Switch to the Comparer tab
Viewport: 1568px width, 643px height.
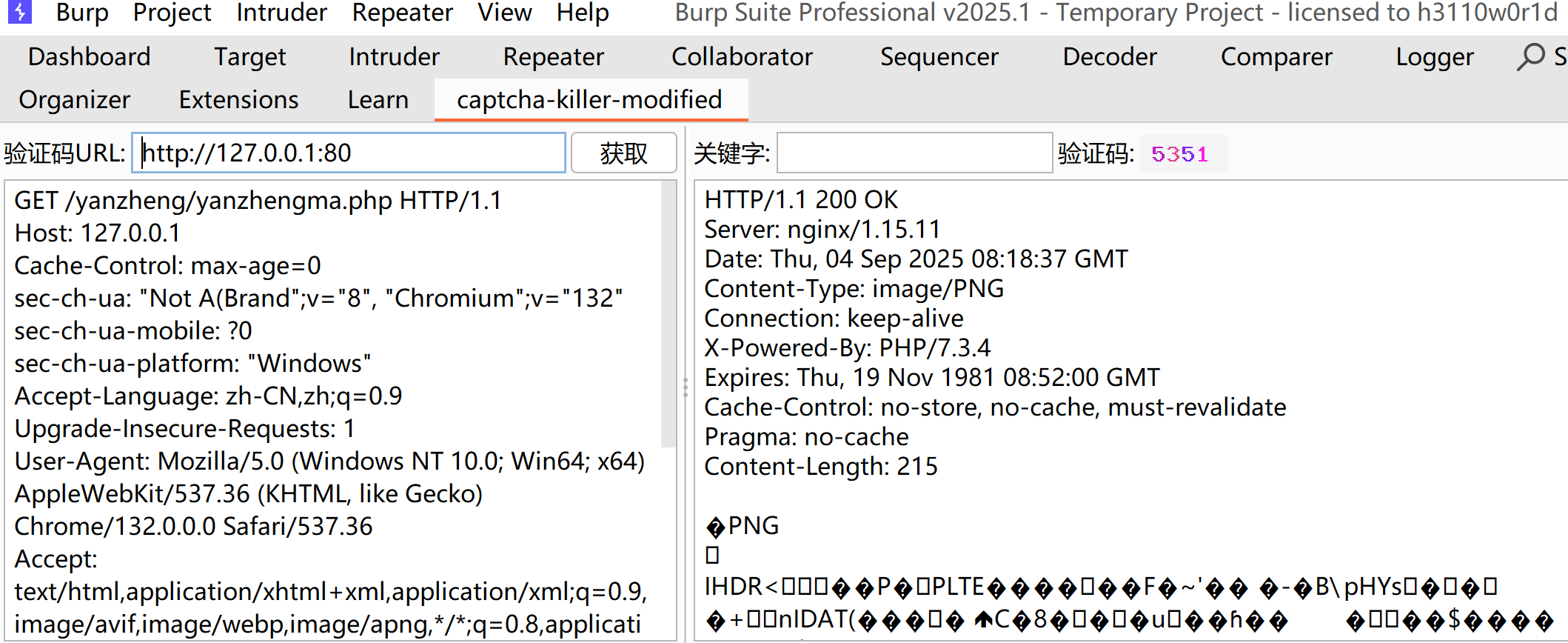(1276, 57)
